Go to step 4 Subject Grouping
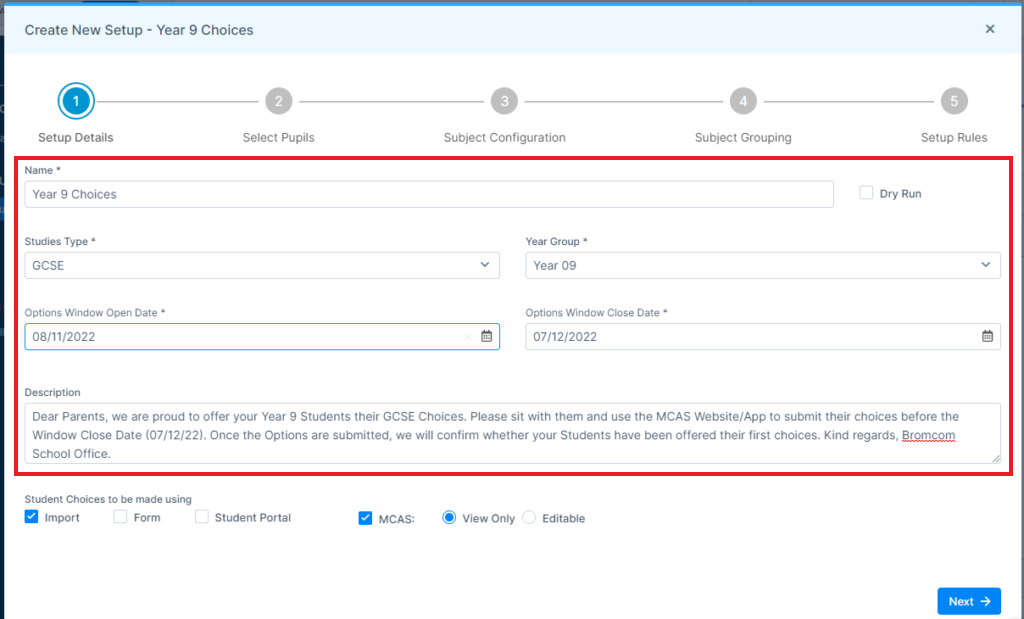 743,101
